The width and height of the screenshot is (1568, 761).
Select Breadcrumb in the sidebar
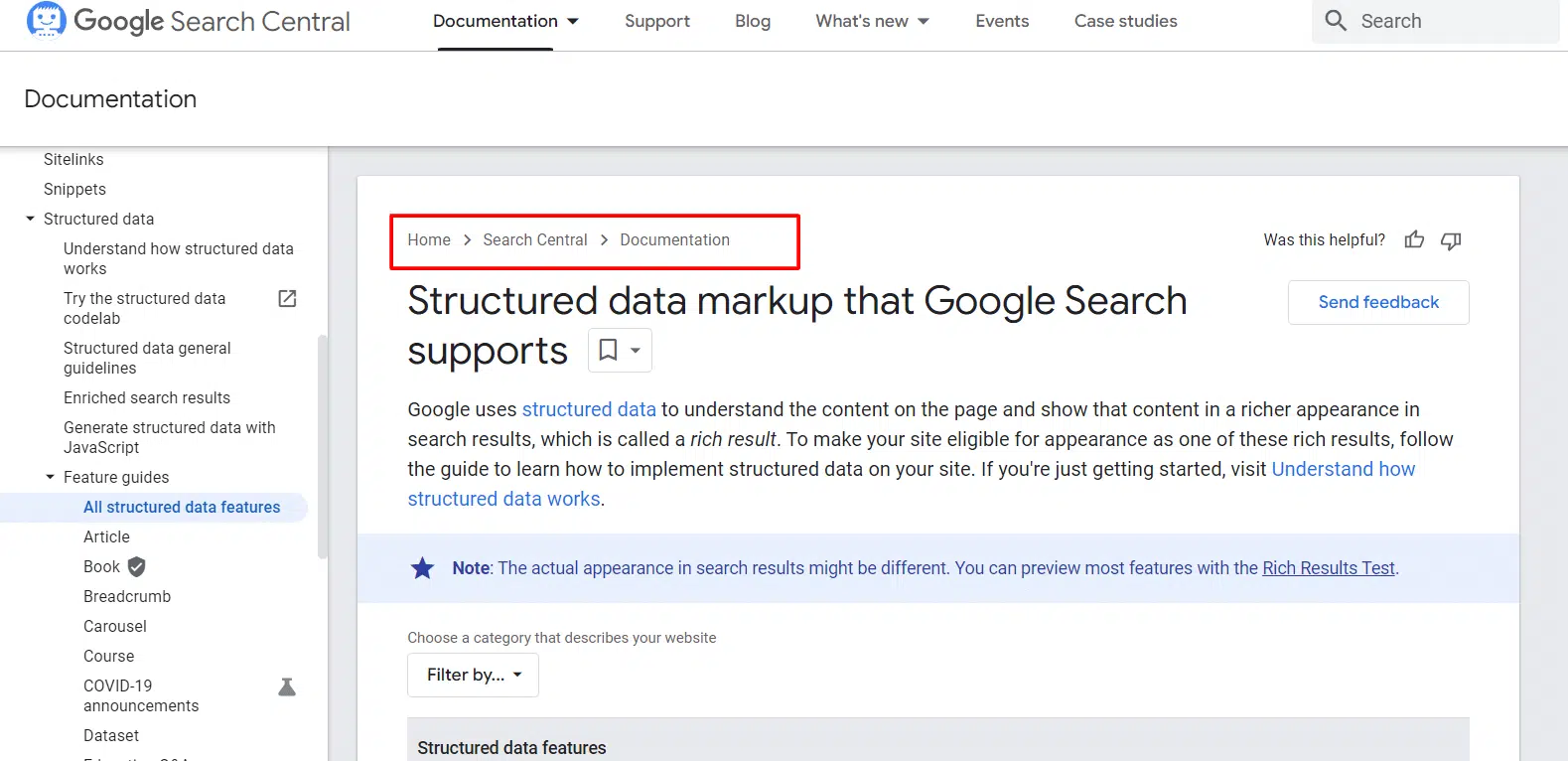pyautogui.click(x=127, y=596)
